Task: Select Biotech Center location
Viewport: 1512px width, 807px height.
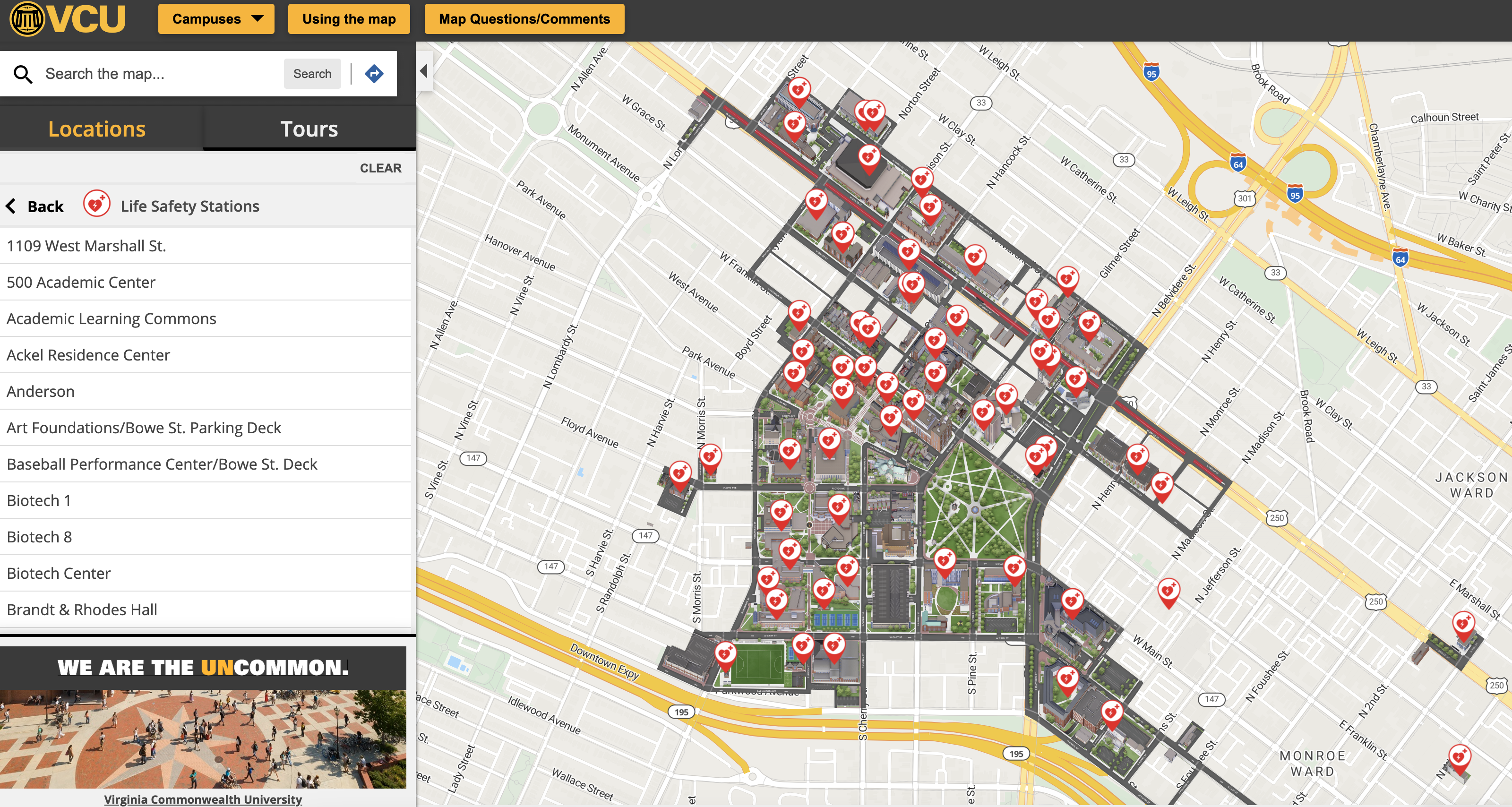Action: tap(206, 574)
